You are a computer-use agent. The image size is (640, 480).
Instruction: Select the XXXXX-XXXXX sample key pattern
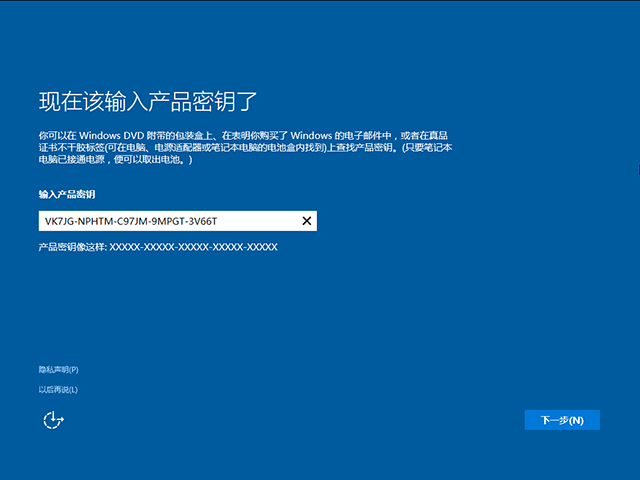tap(193, 246)
